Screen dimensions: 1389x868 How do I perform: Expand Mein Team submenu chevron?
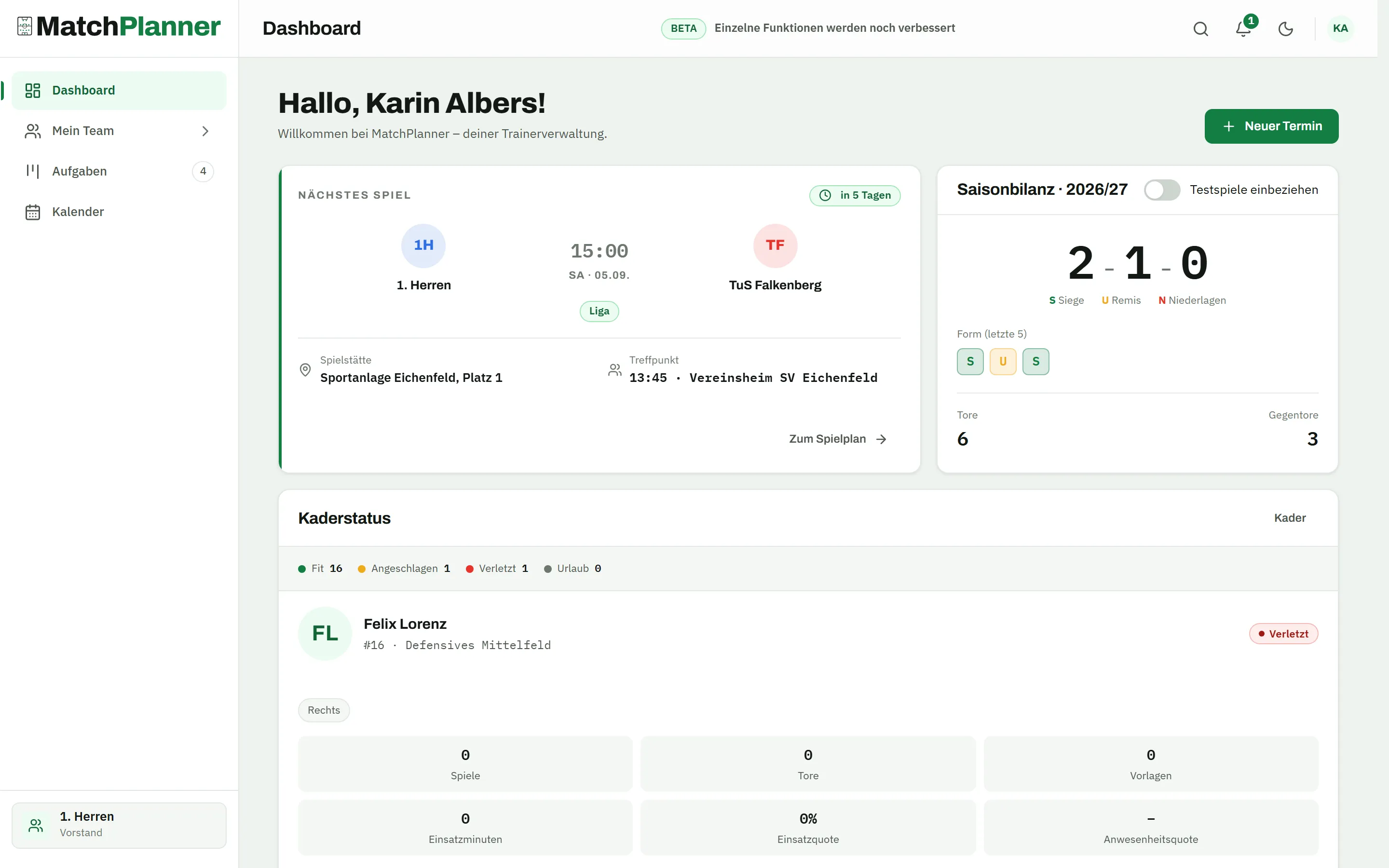(x=205, y=131)
